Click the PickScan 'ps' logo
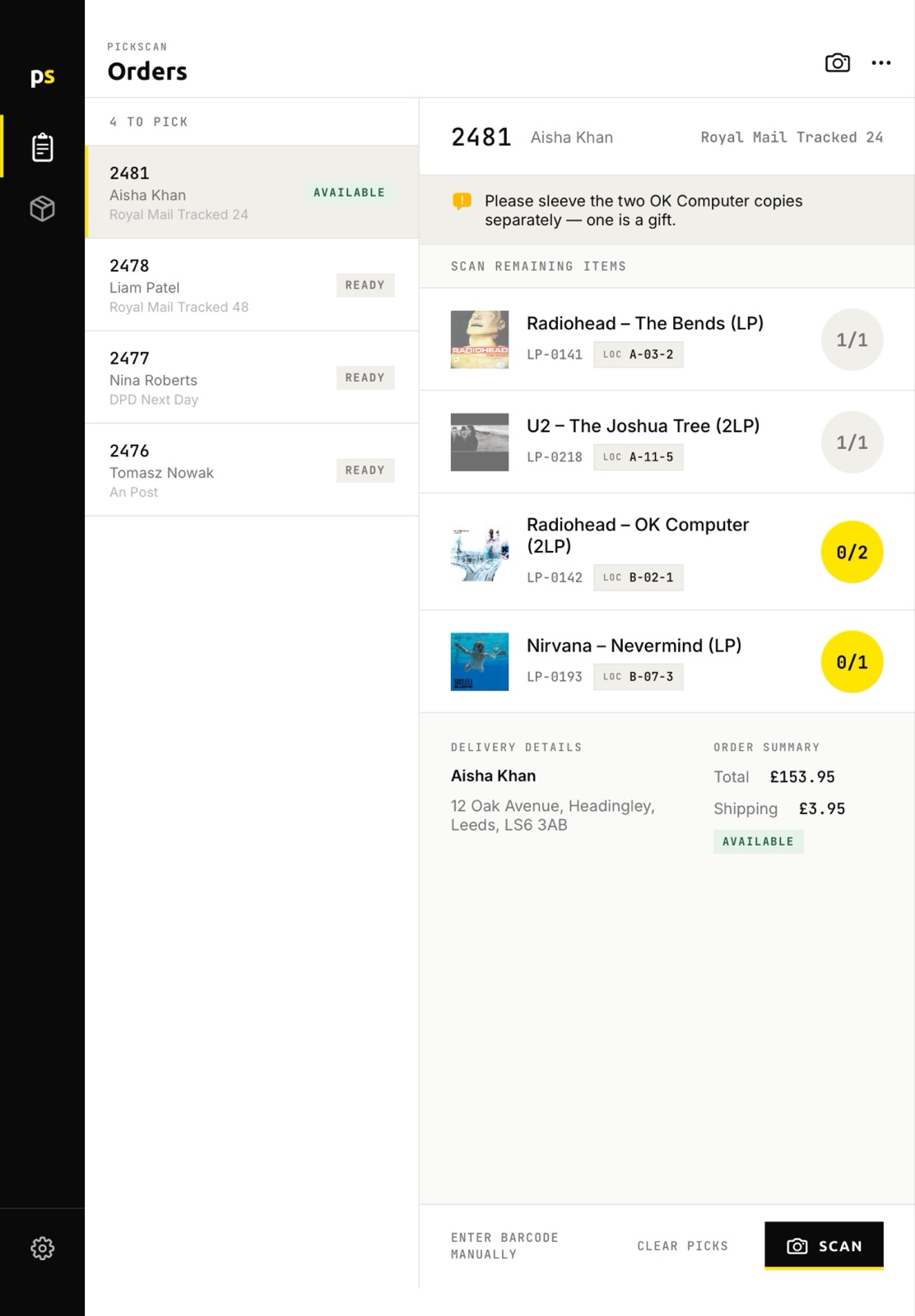This screenshot has width=915, height=1316. (42, 77)
